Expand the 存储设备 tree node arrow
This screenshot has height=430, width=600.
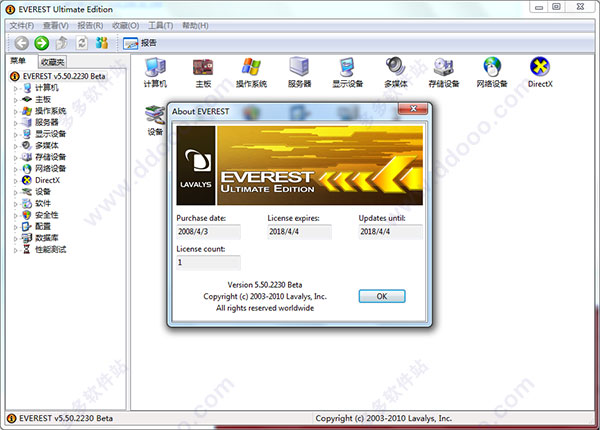click(16, 158)
